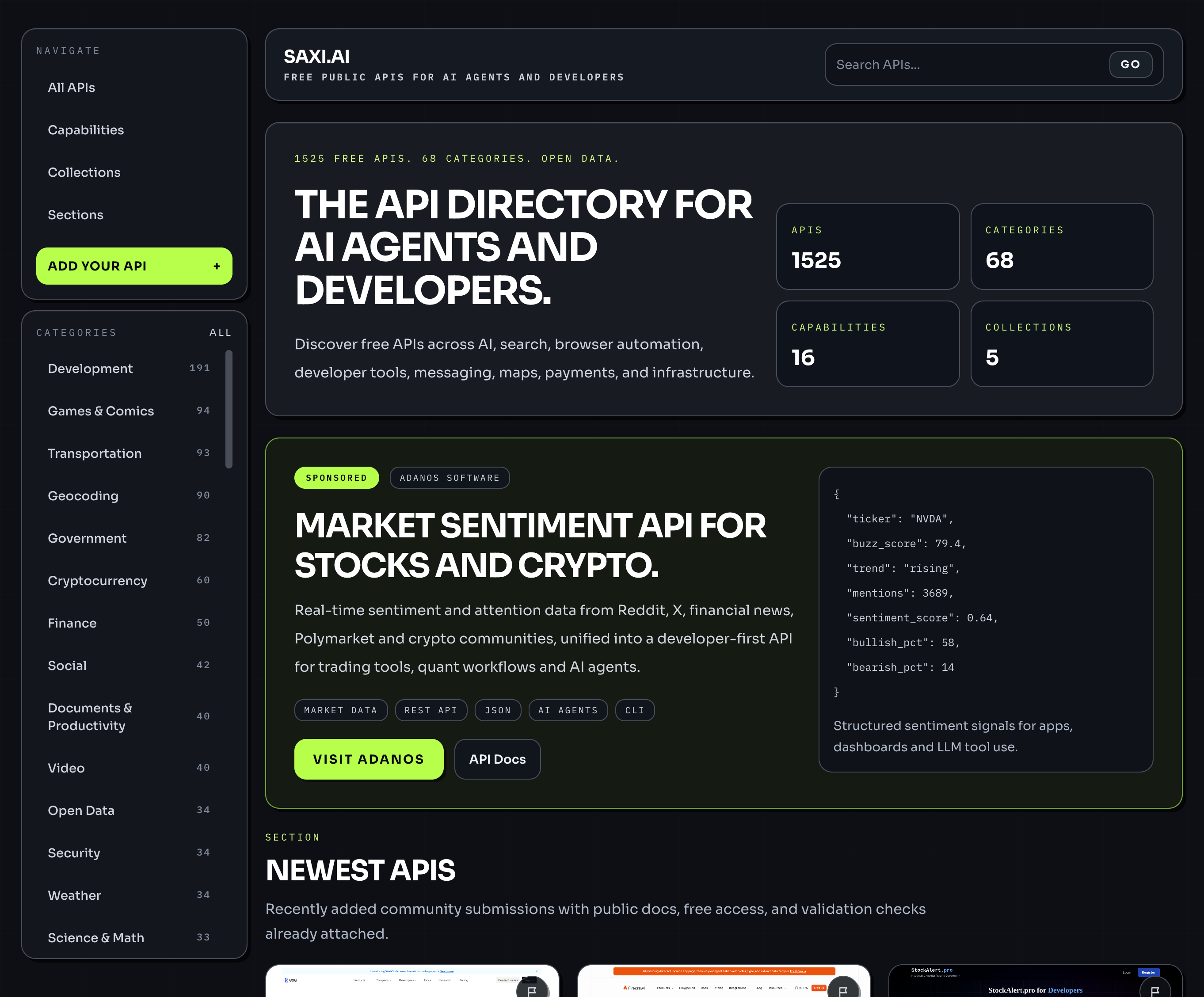Select the Weather category
The image size is (1204, 997).
tap(129, 895)
